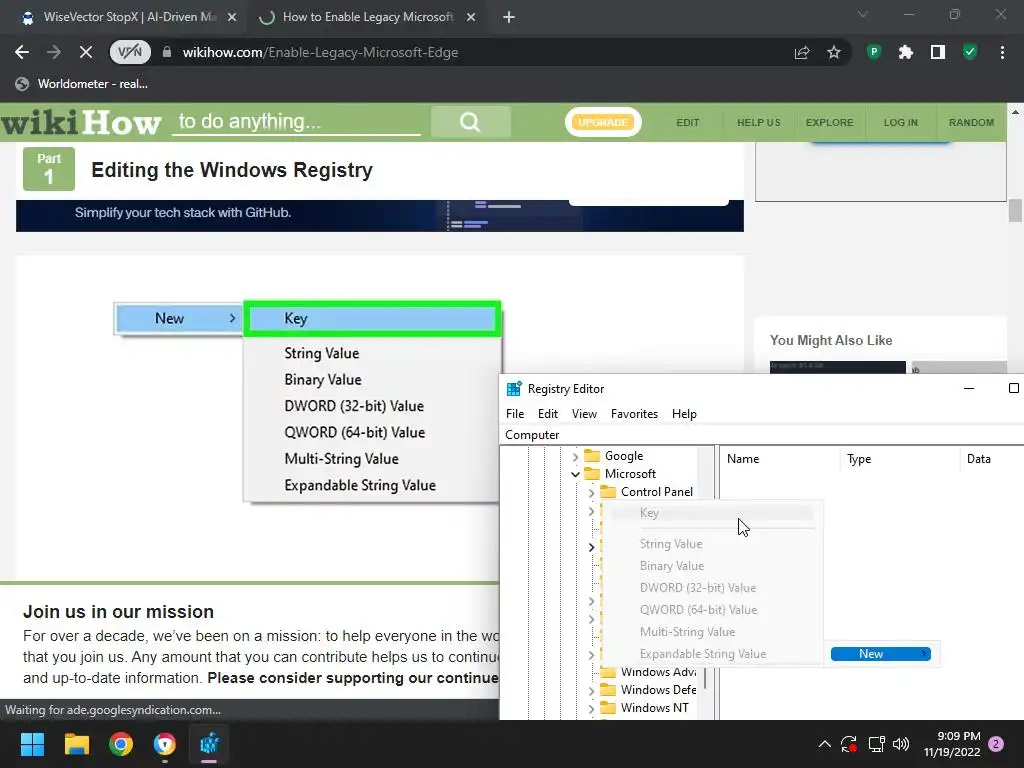1024x768 pixels.
Task: Choose Key from the Registry Editor New submenu
Action: click(712, 513)
